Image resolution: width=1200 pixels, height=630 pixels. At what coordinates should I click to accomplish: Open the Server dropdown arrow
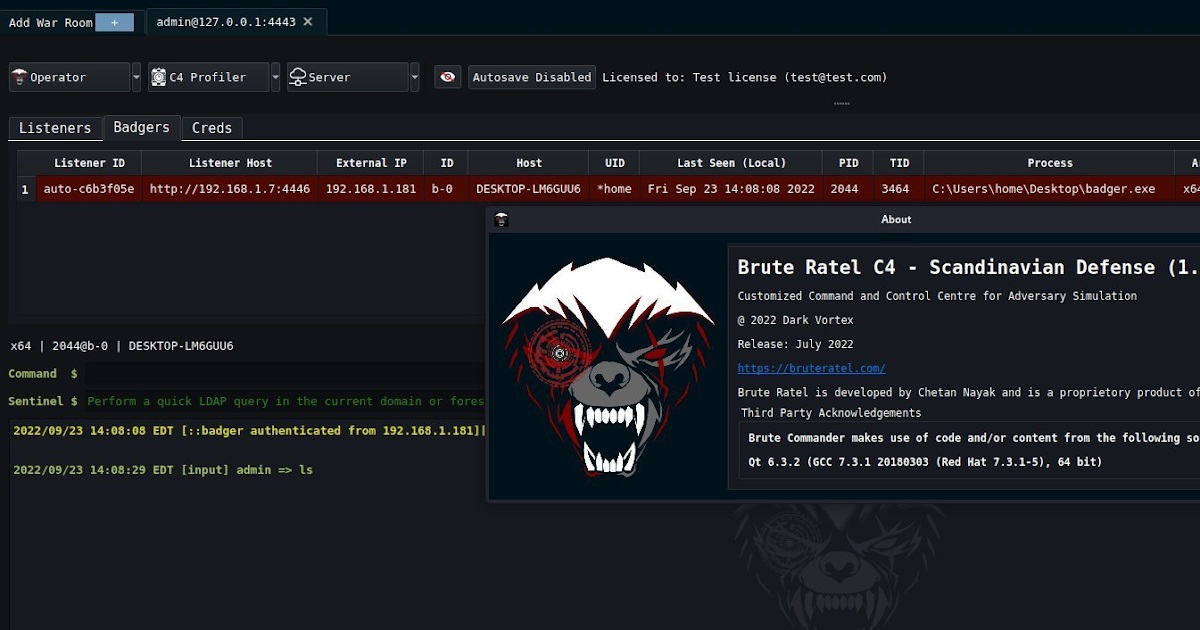click(414, 77)
